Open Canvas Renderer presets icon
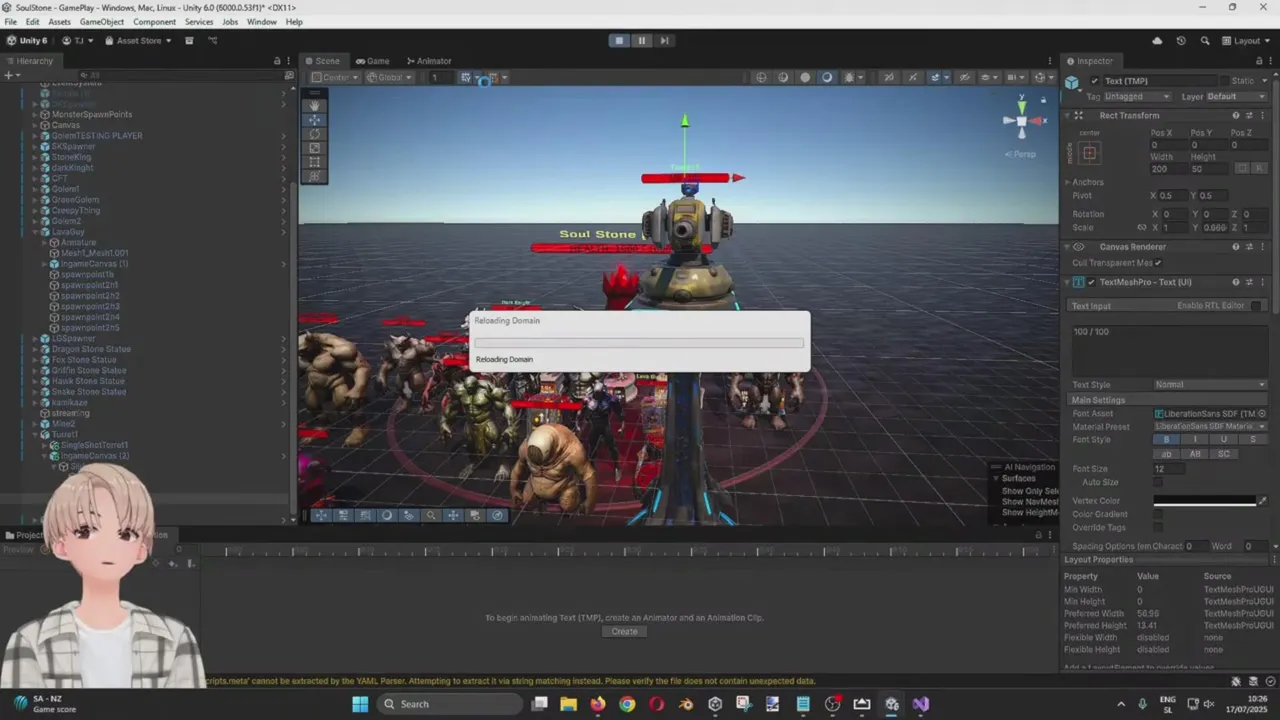The image size is (1280, 720). click(x=1249, y=247)
